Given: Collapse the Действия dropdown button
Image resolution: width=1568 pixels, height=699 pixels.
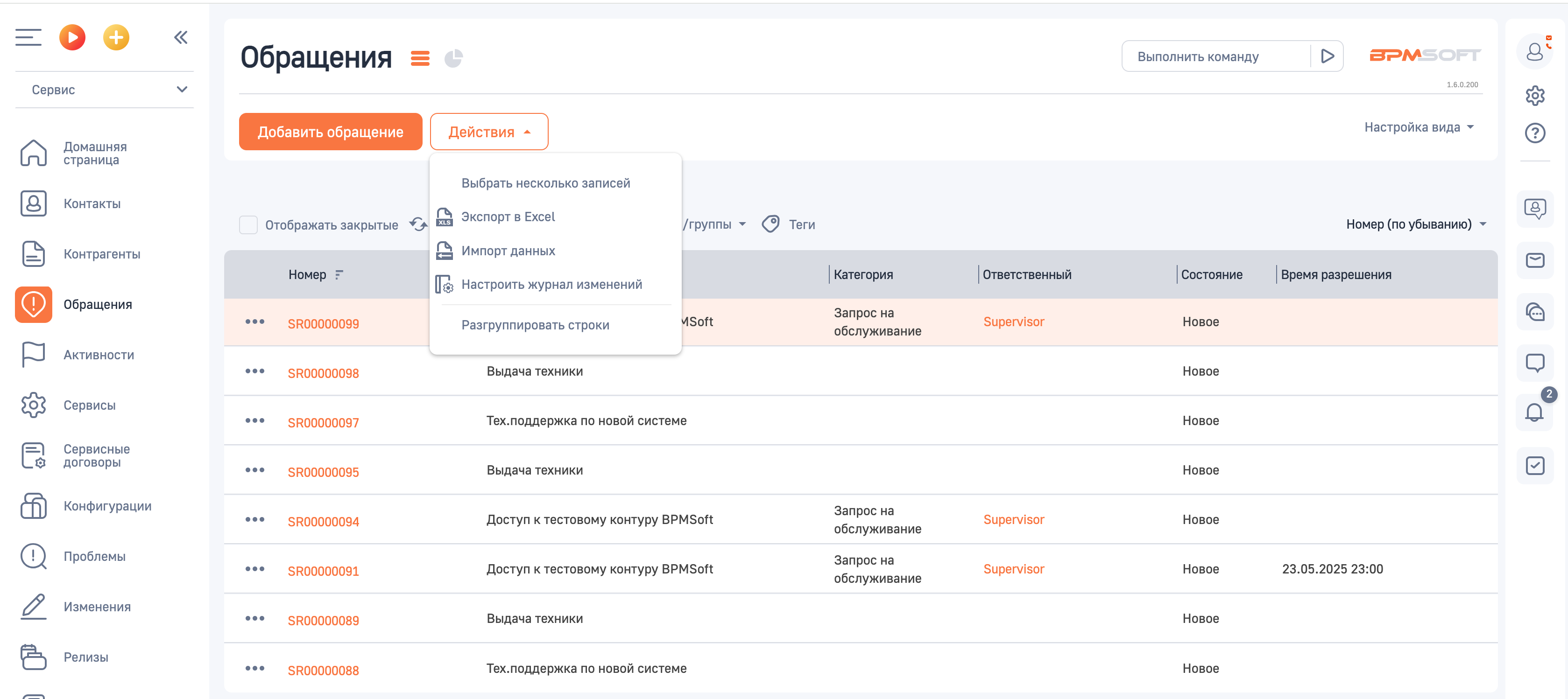Looking at the screenshot, I should tap(489, 132).
